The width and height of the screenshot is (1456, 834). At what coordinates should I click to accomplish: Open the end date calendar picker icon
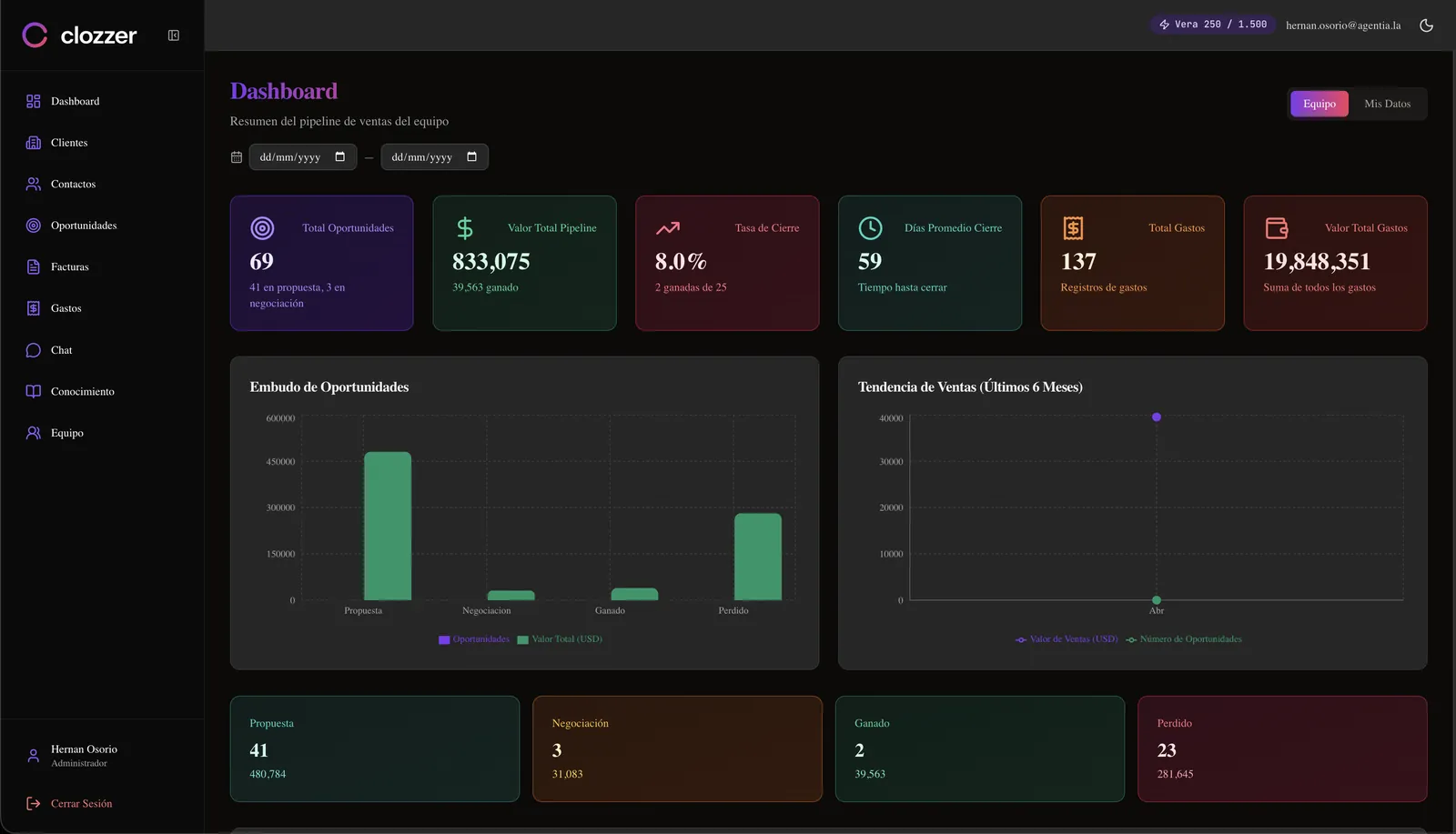[471, 156]
